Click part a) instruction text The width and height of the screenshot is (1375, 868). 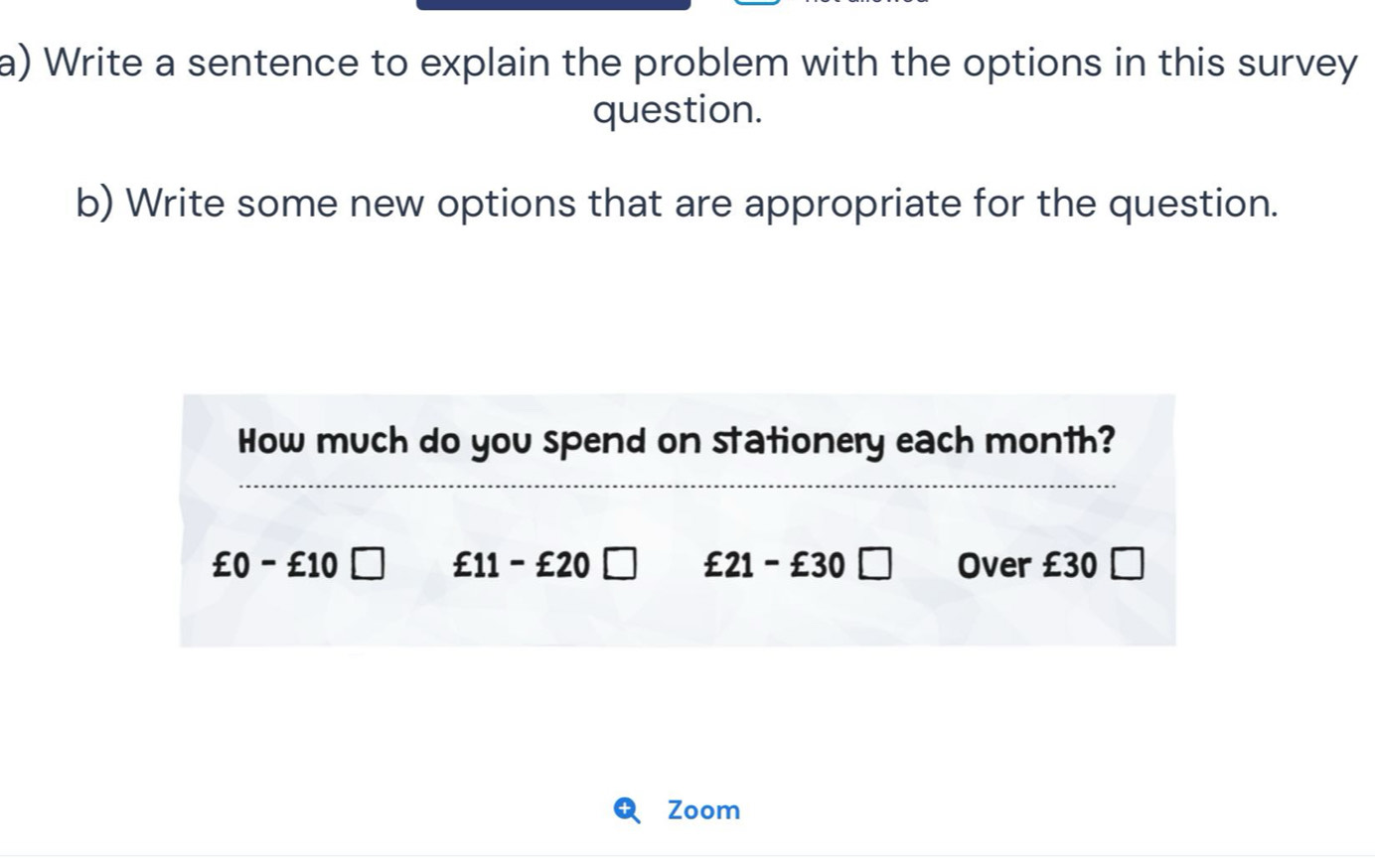pos(679,85)
